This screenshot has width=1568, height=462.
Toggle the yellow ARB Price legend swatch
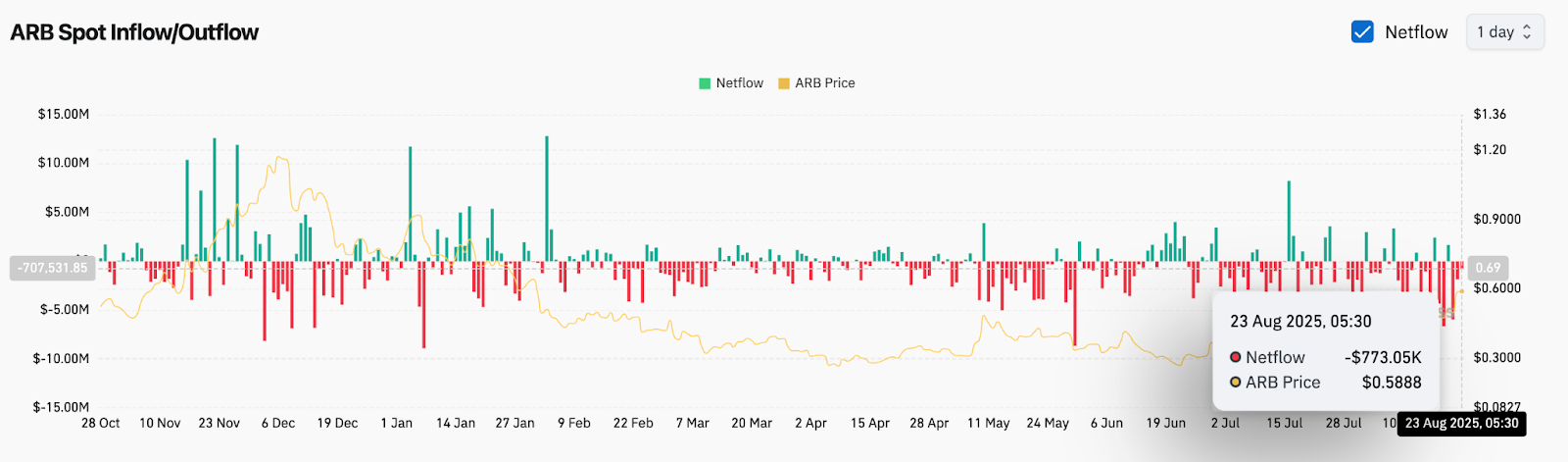tap(784, 83)
